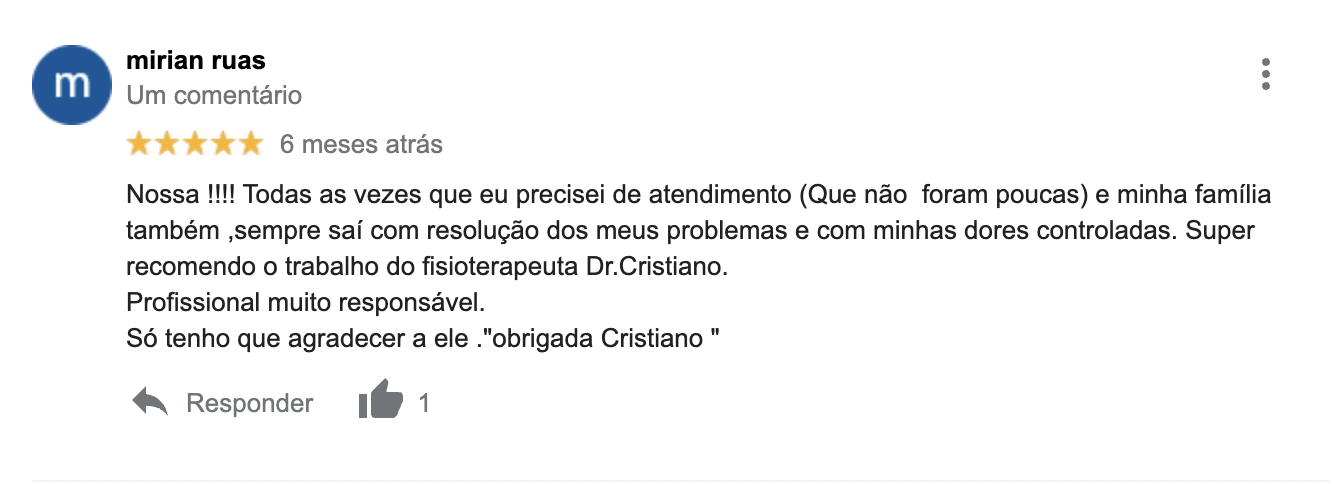Click the reply arrow icon
Viewport: 1334px width, 484px height.
[x=150, y=403]
